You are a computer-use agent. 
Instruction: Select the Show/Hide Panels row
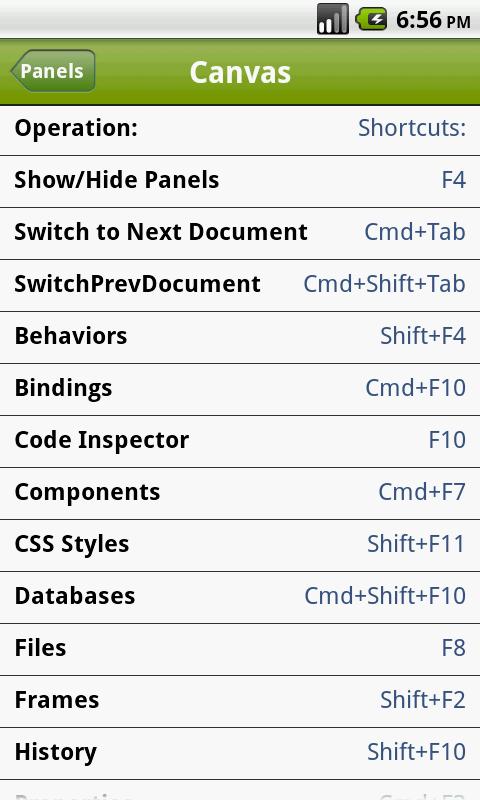240,181
